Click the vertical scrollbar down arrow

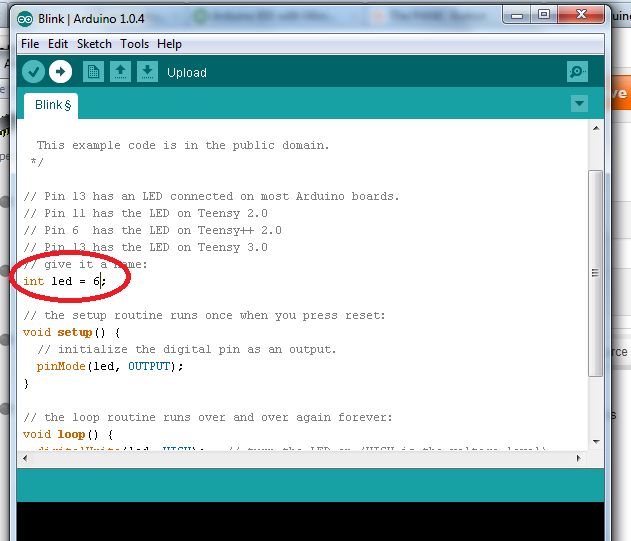[596, 442]
